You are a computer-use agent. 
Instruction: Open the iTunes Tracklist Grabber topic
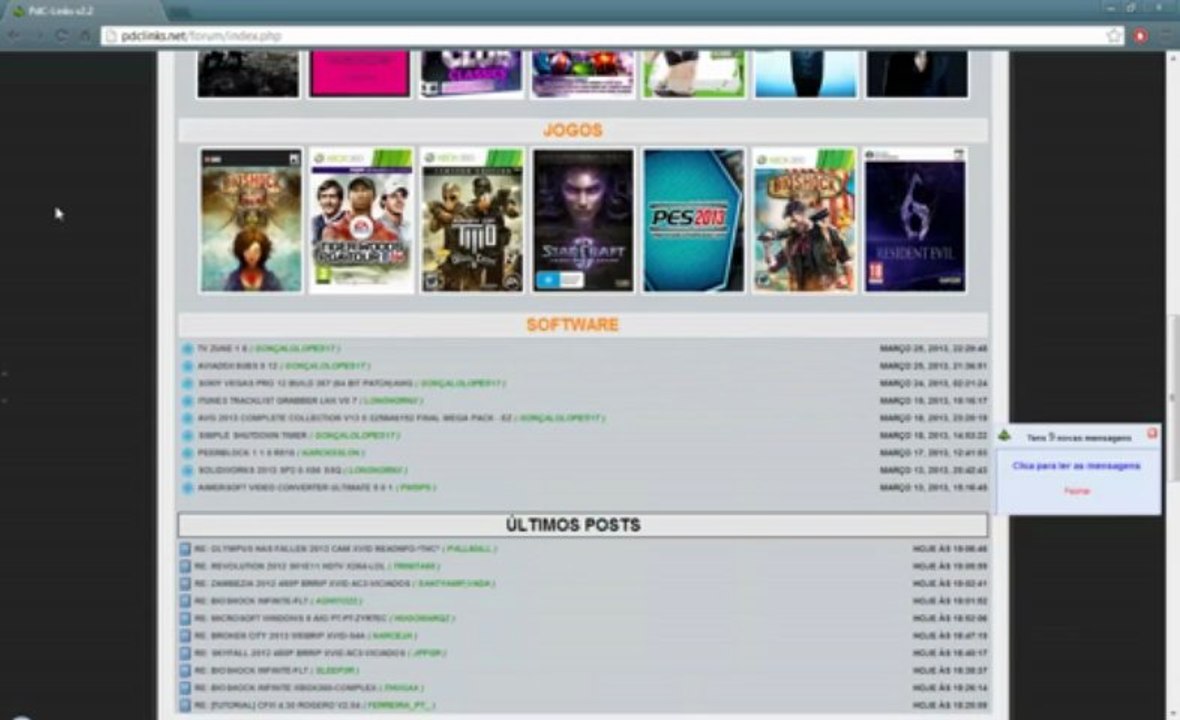[277, 401]
